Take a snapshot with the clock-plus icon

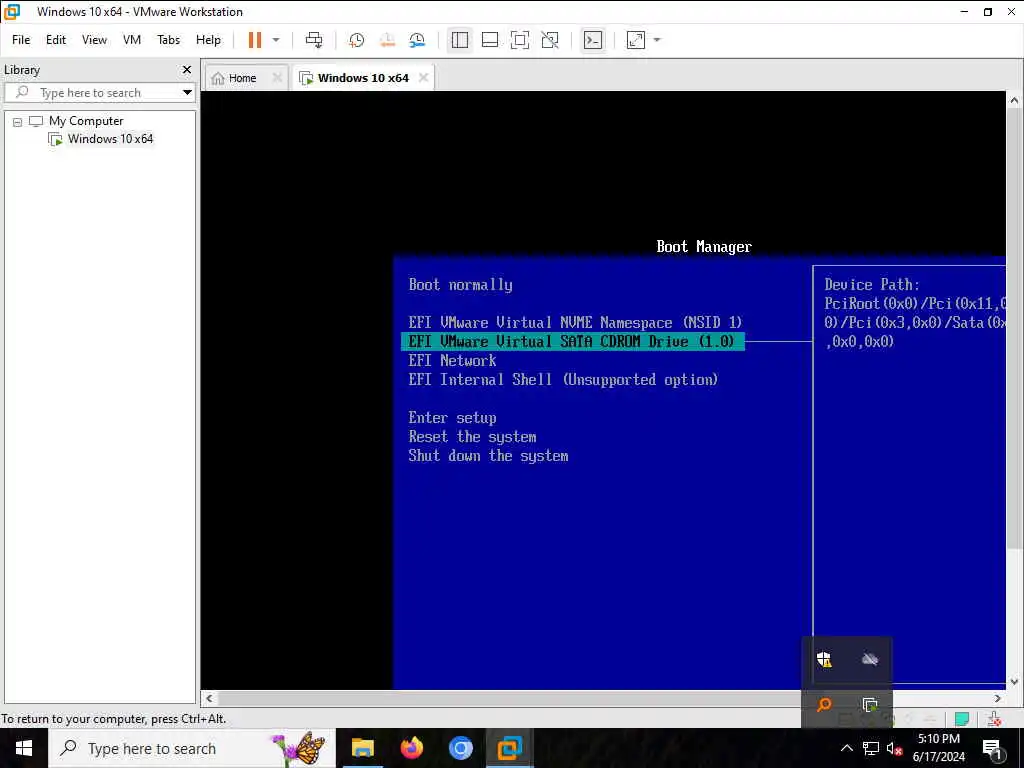click(357, 40)
